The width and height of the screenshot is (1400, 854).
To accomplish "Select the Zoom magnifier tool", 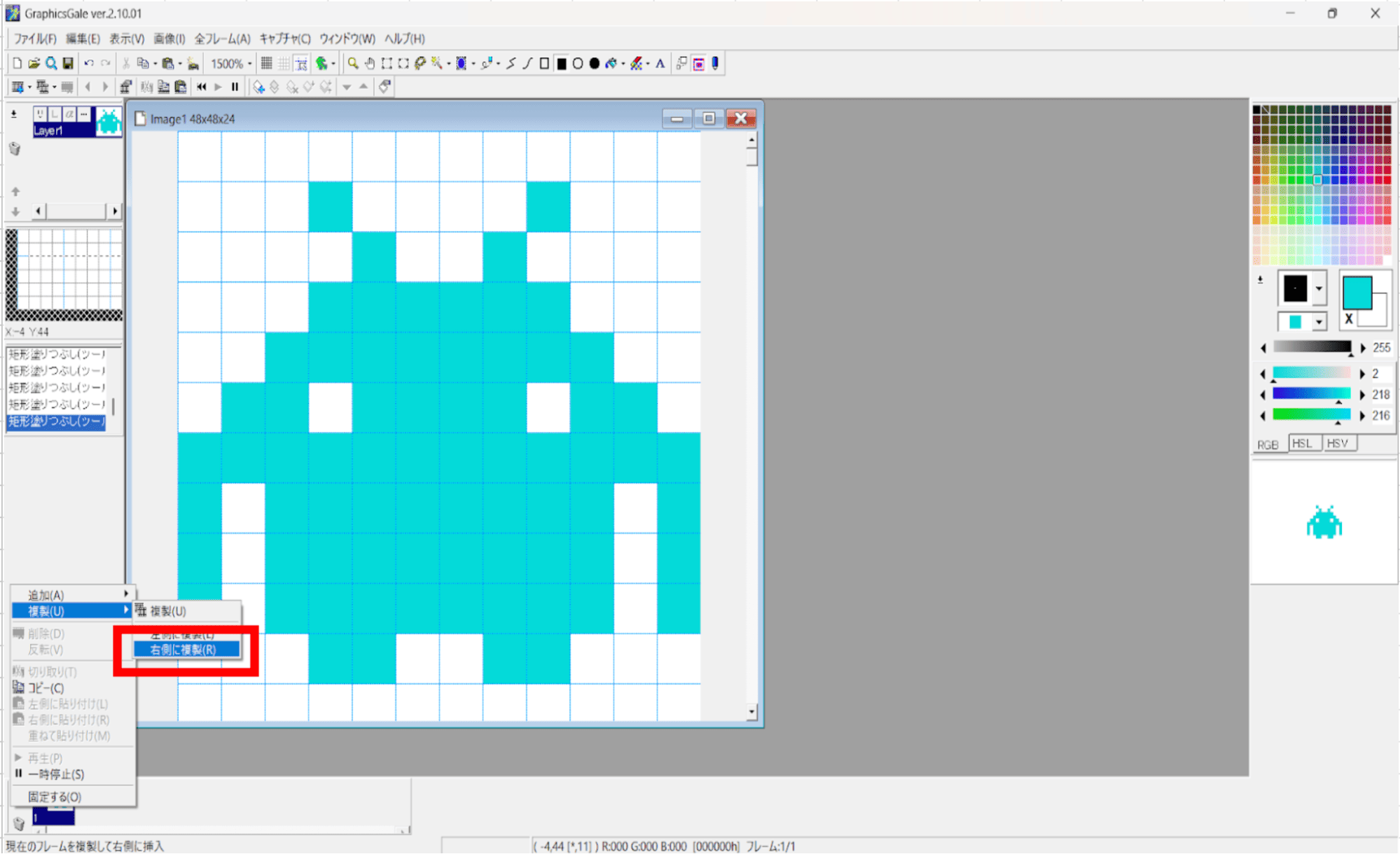I will 352,64.
